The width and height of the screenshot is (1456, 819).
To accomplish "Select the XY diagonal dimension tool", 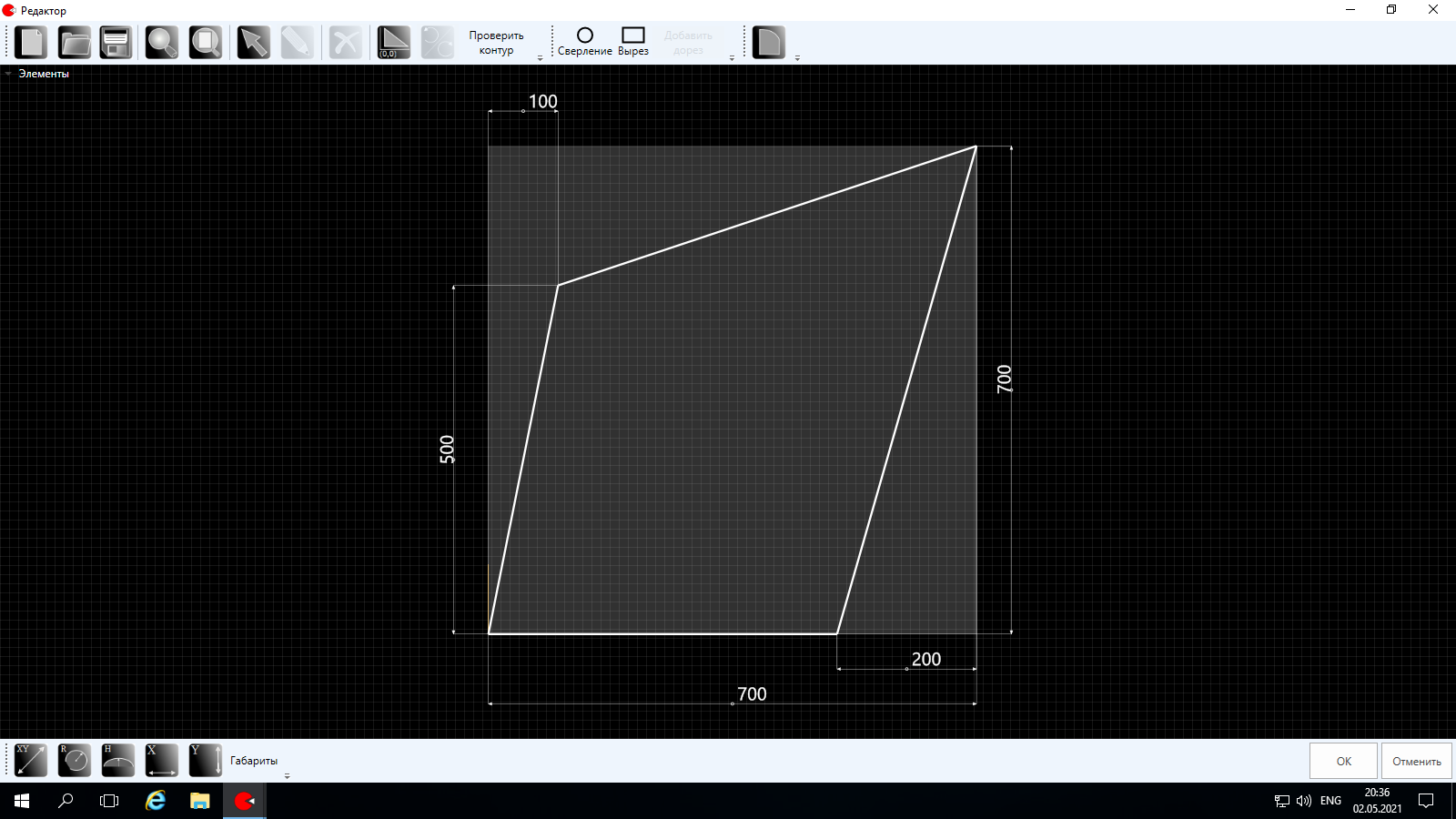I will [31, 760].
